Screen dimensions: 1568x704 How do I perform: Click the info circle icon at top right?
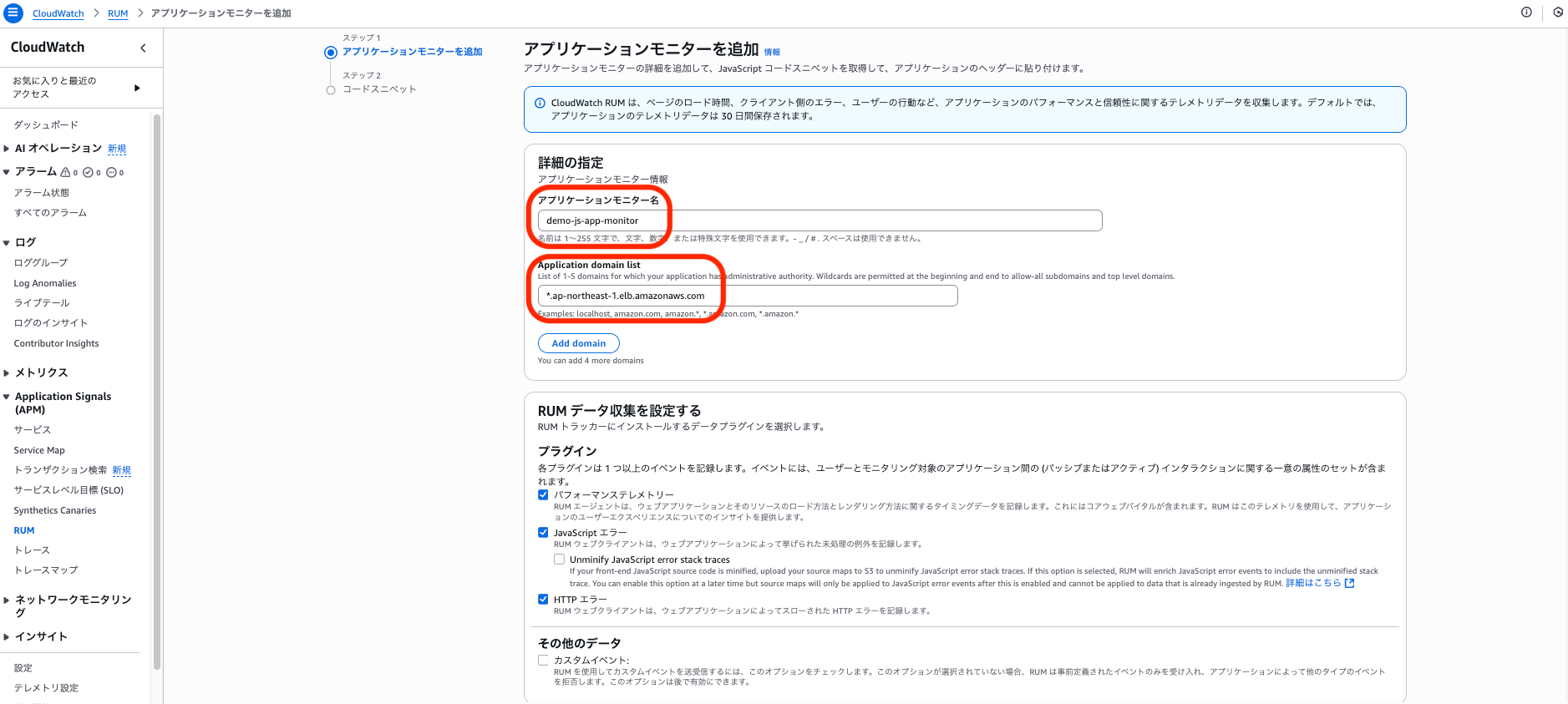point(1526,13)
